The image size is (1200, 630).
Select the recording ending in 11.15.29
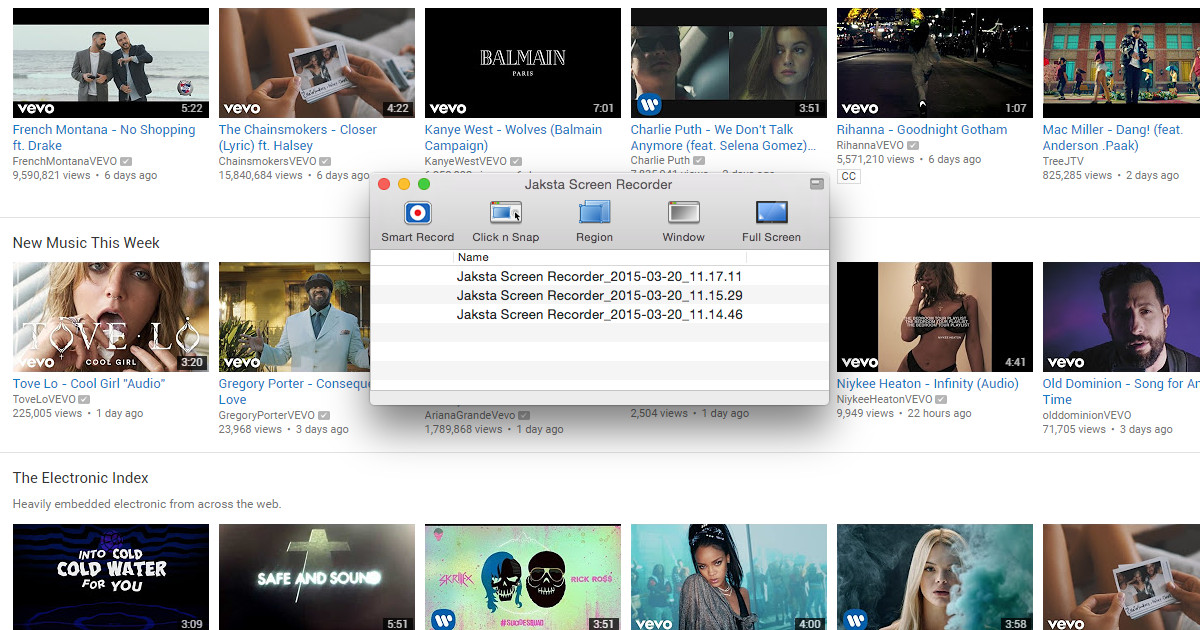[x=599, y=295]
